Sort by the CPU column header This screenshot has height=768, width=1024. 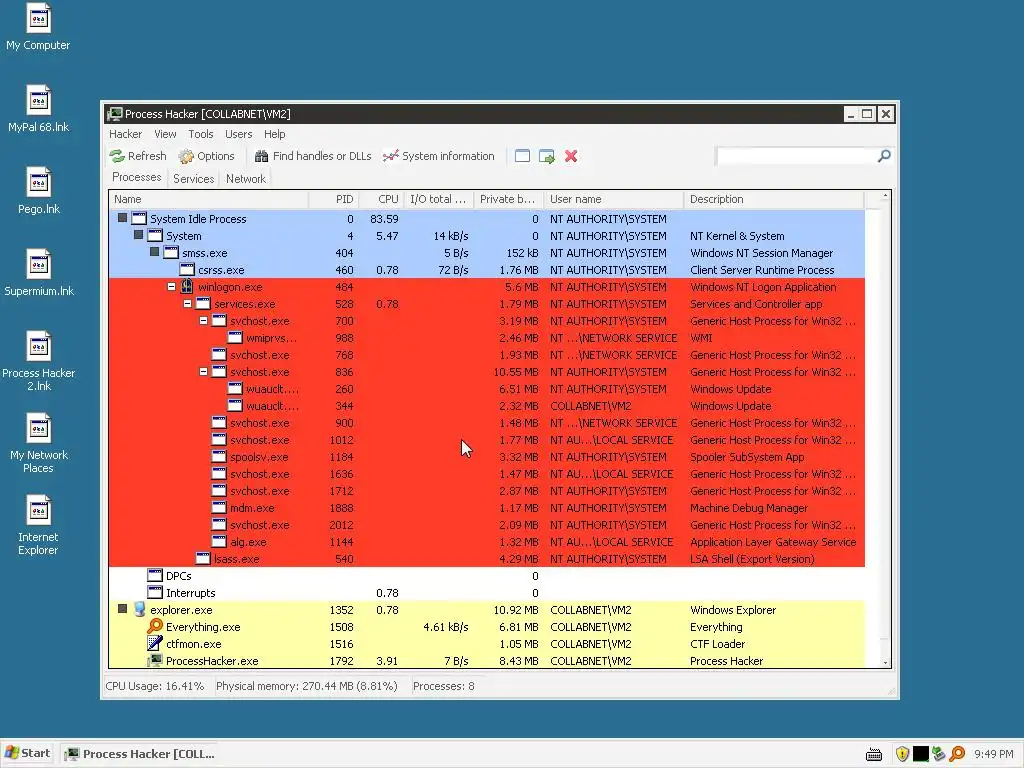click(381, 199)
